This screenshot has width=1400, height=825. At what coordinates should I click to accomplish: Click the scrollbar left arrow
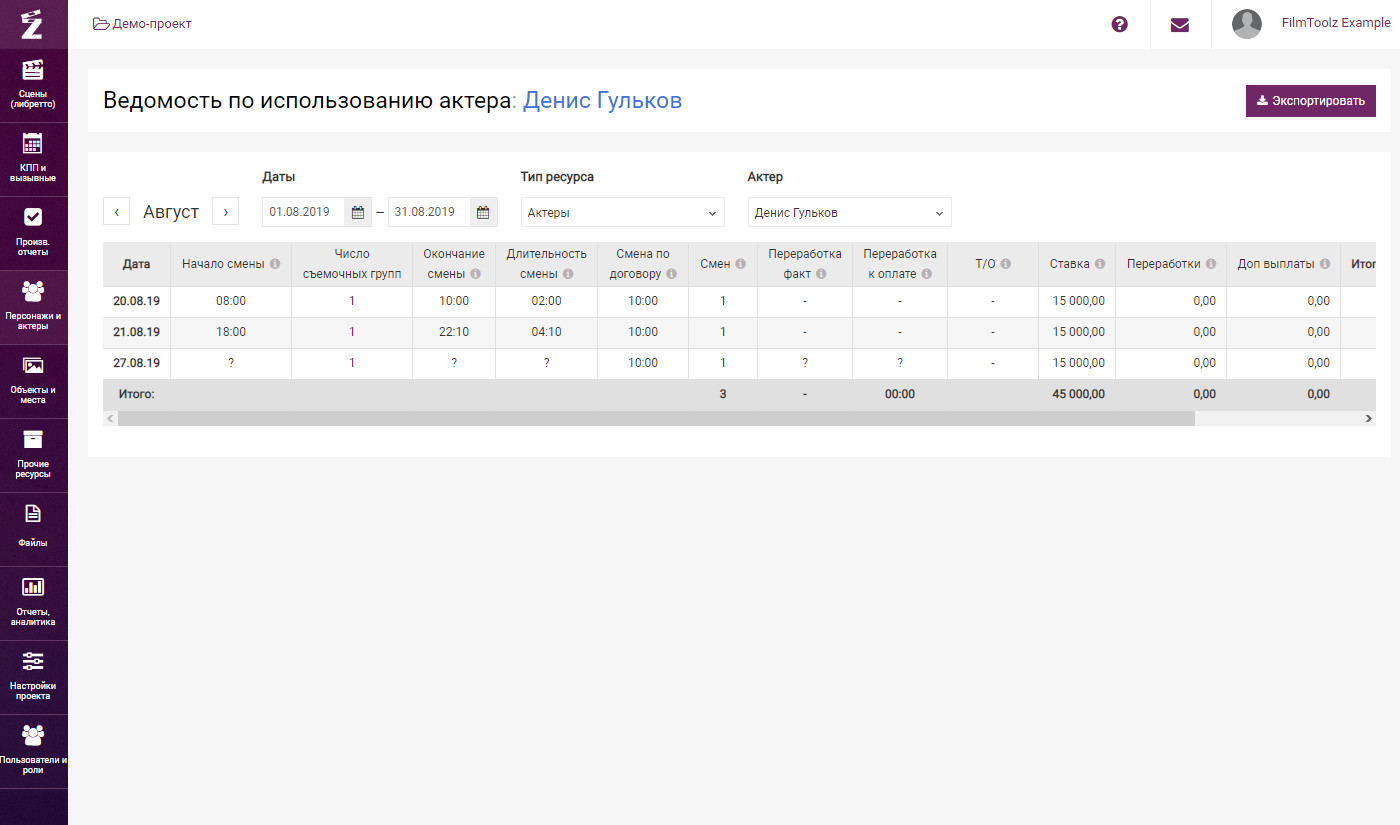110,419
